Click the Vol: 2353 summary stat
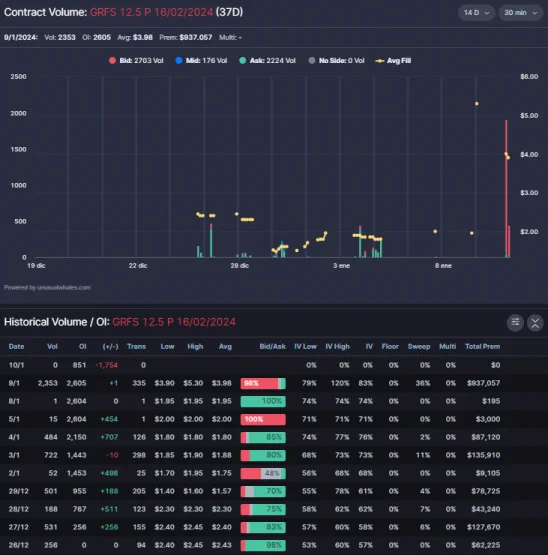The width and height of the screenshot is (548, 555). (x=60, y=38)
